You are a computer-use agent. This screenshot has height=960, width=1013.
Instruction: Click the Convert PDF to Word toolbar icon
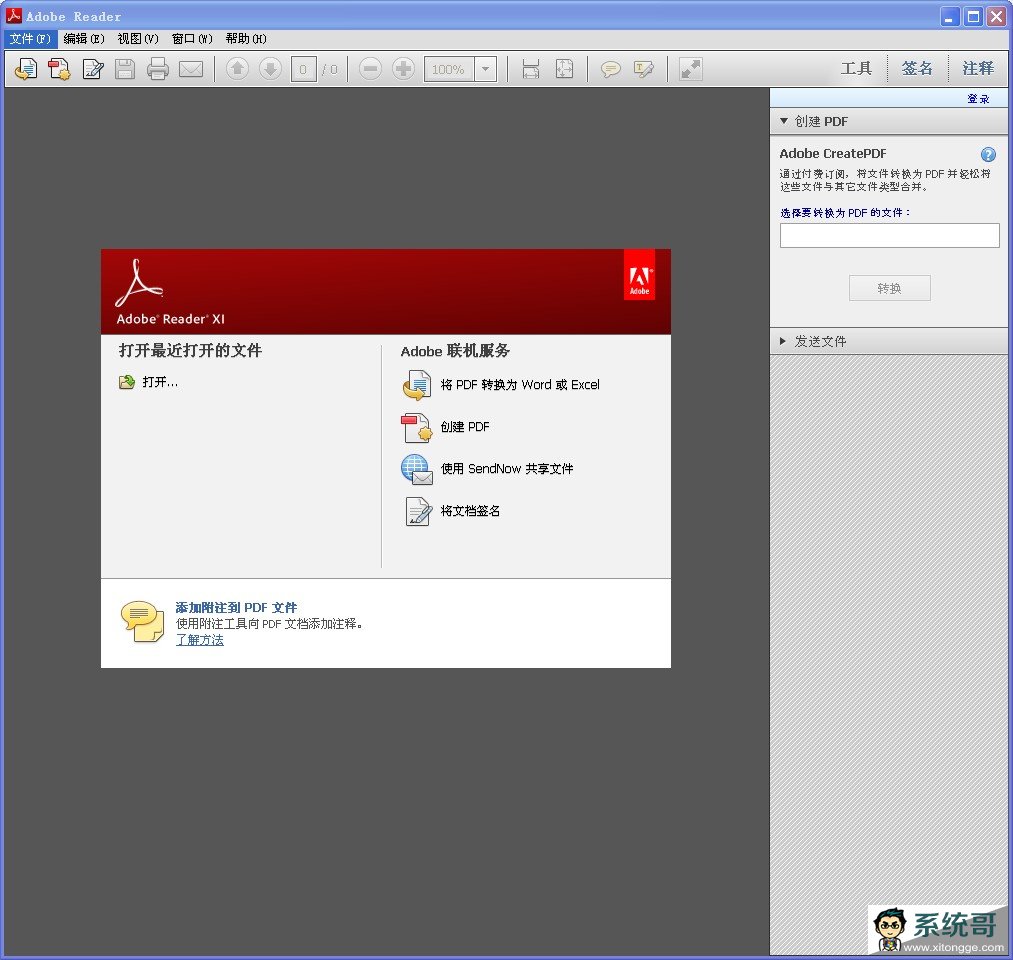pyautogui.click(x=26, y=68)
